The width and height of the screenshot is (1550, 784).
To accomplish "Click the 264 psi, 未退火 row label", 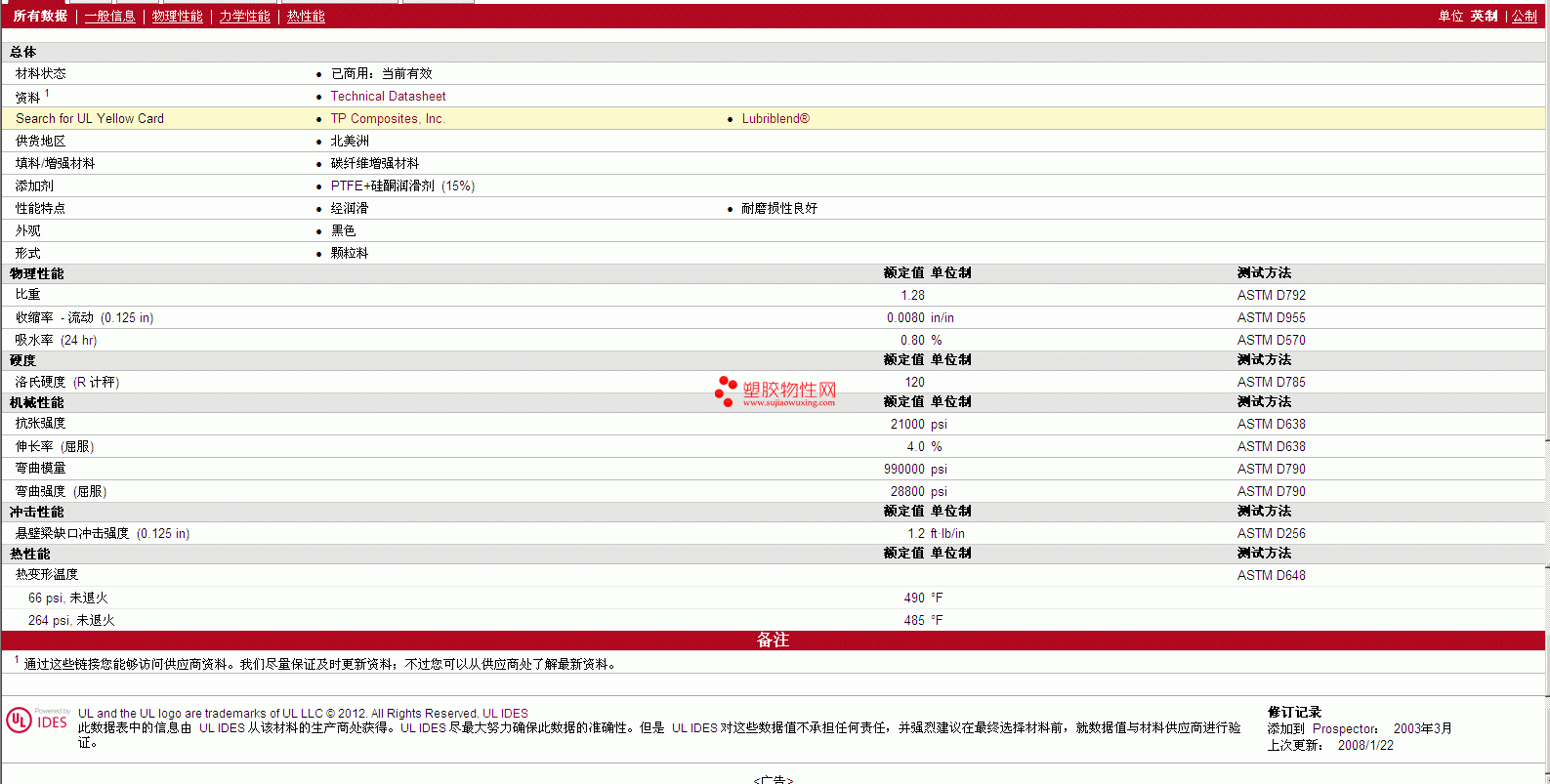I will pos(71,621).
